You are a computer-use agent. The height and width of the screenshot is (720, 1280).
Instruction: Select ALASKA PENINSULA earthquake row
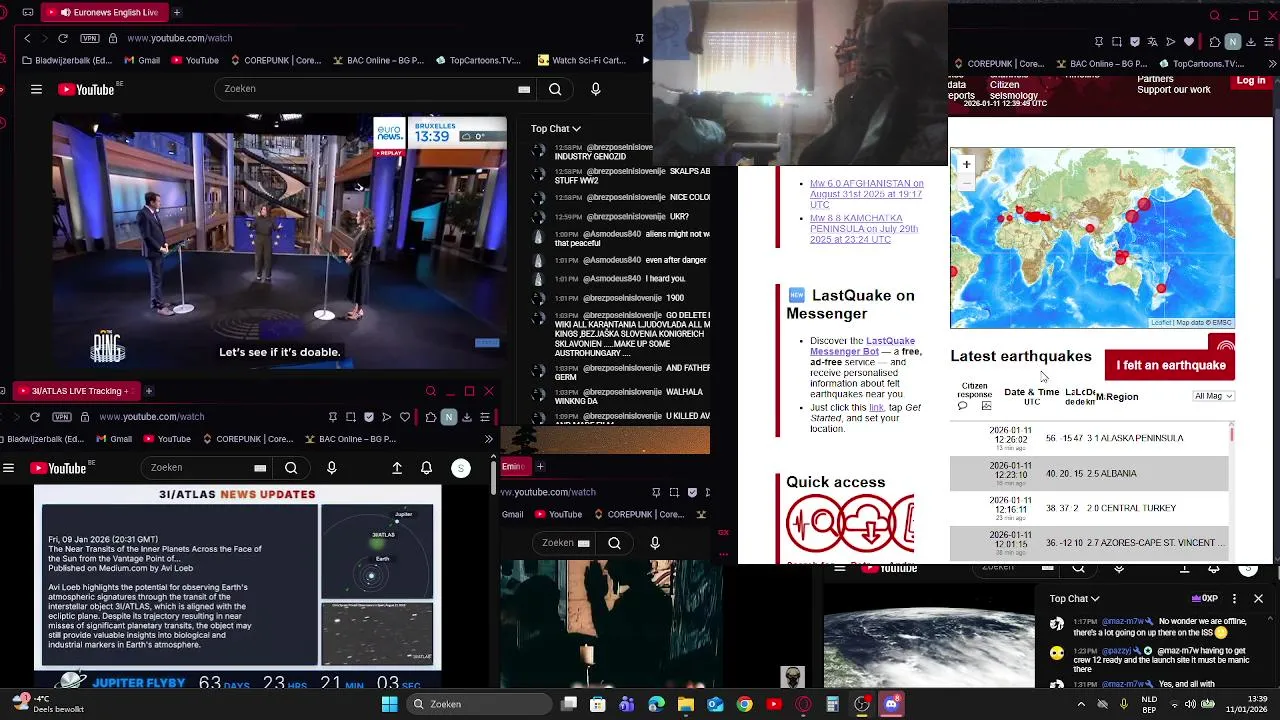click(x=1089, y=438)
